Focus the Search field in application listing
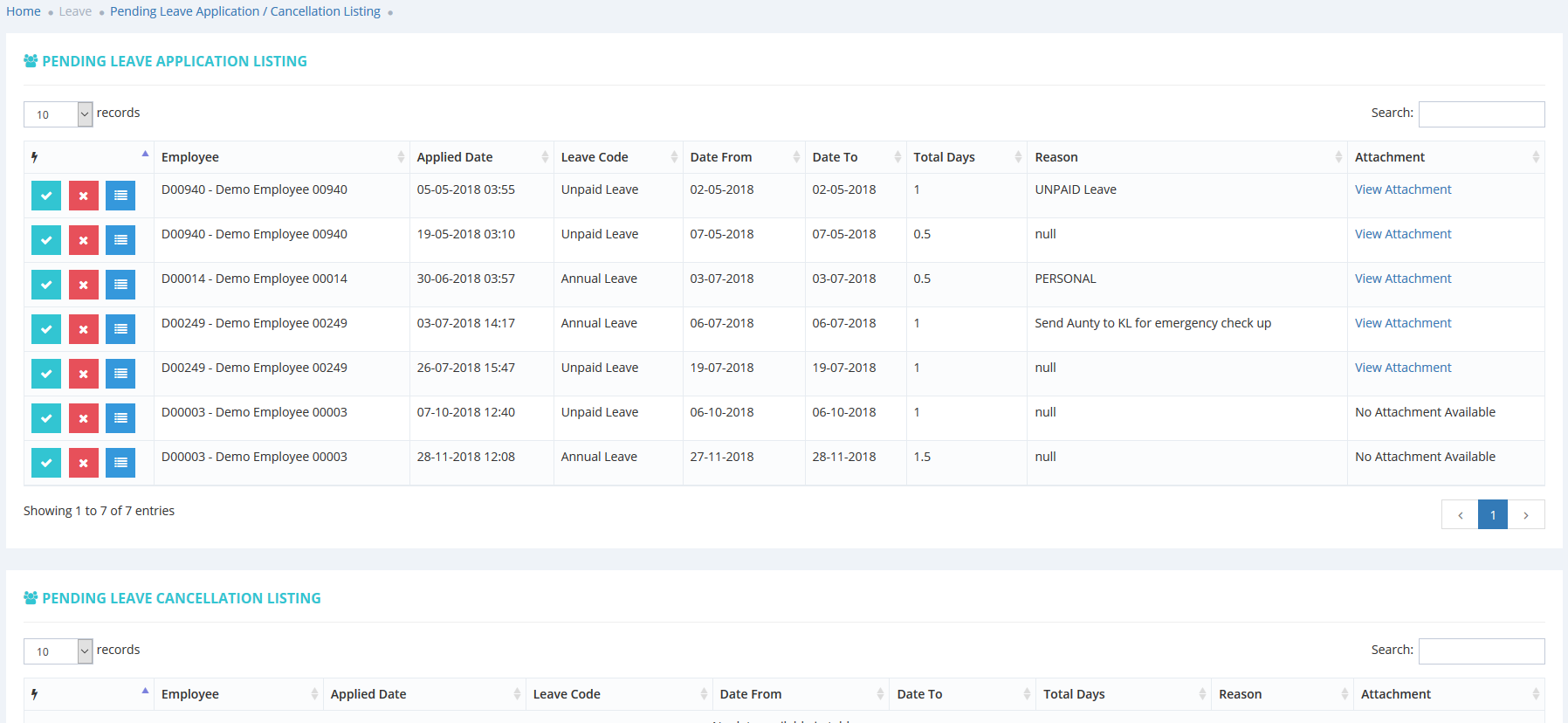Viewport: 1568px width, 723px height. coord(1481,114)
